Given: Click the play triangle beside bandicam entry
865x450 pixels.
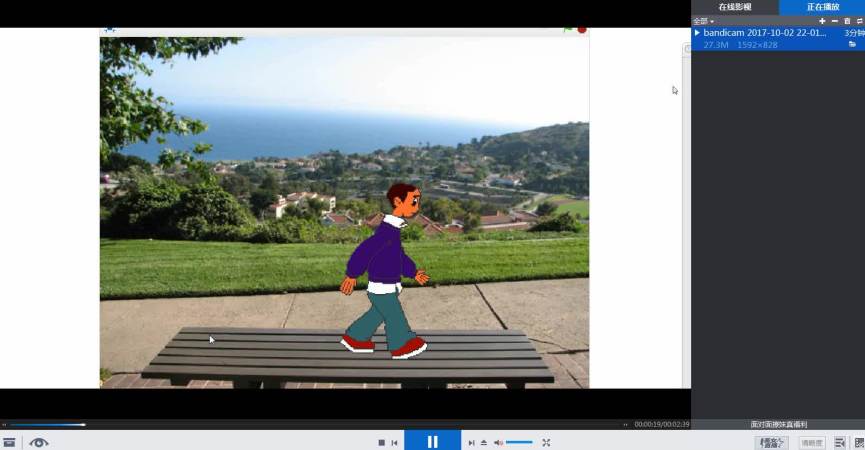Looking at the screenshot, I should click(697, 33).
